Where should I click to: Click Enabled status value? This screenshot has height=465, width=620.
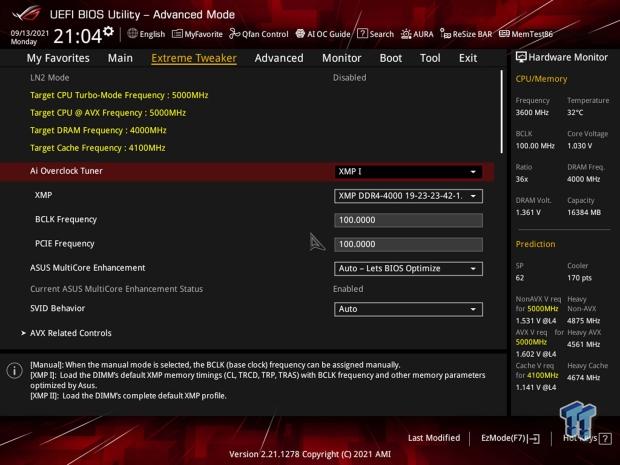pos(348,289)
